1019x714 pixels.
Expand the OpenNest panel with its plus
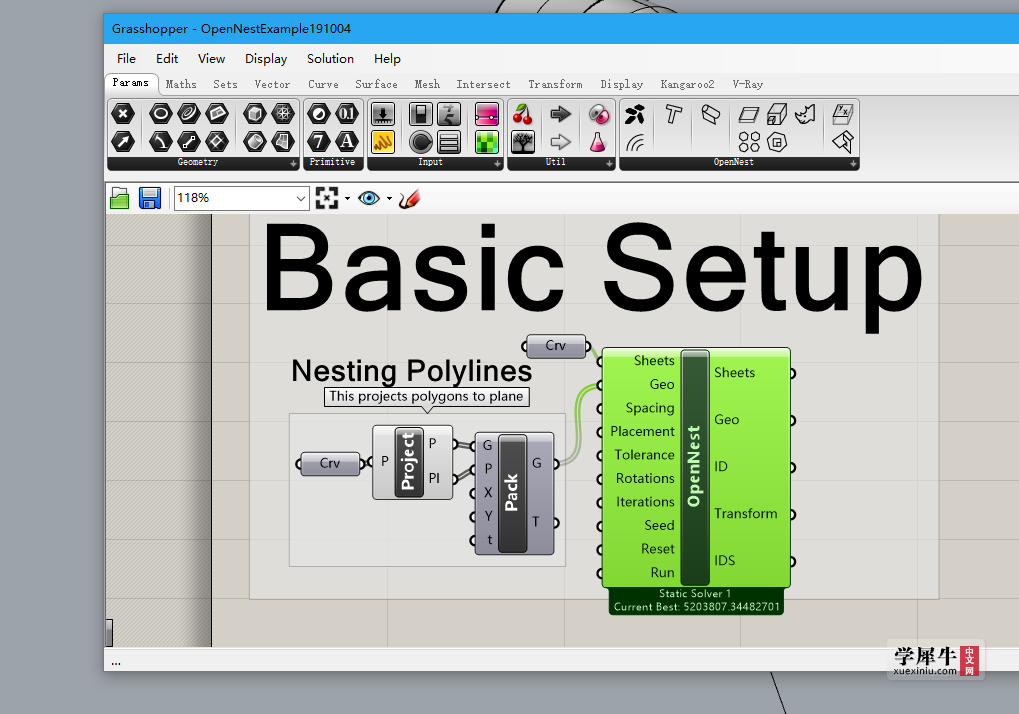tap(853, 164)
